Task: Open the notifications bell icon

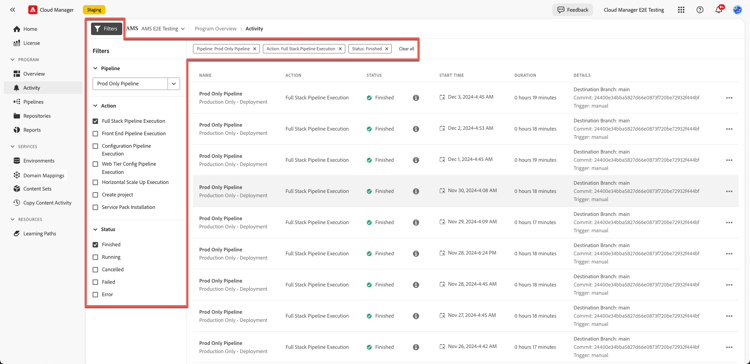Action: pyautogui.click(x=718, y=10)
